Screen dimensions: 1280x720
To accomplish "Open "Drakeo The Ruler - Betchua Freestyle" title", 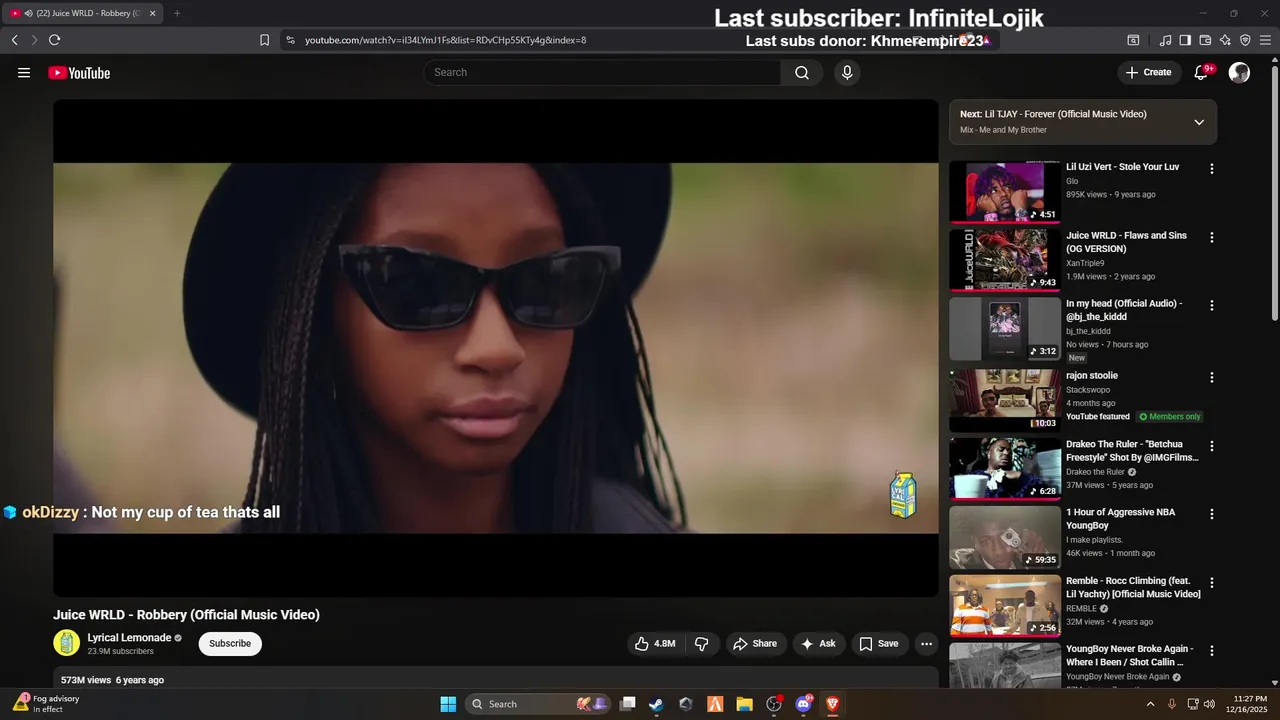I will pos(1132,451).
